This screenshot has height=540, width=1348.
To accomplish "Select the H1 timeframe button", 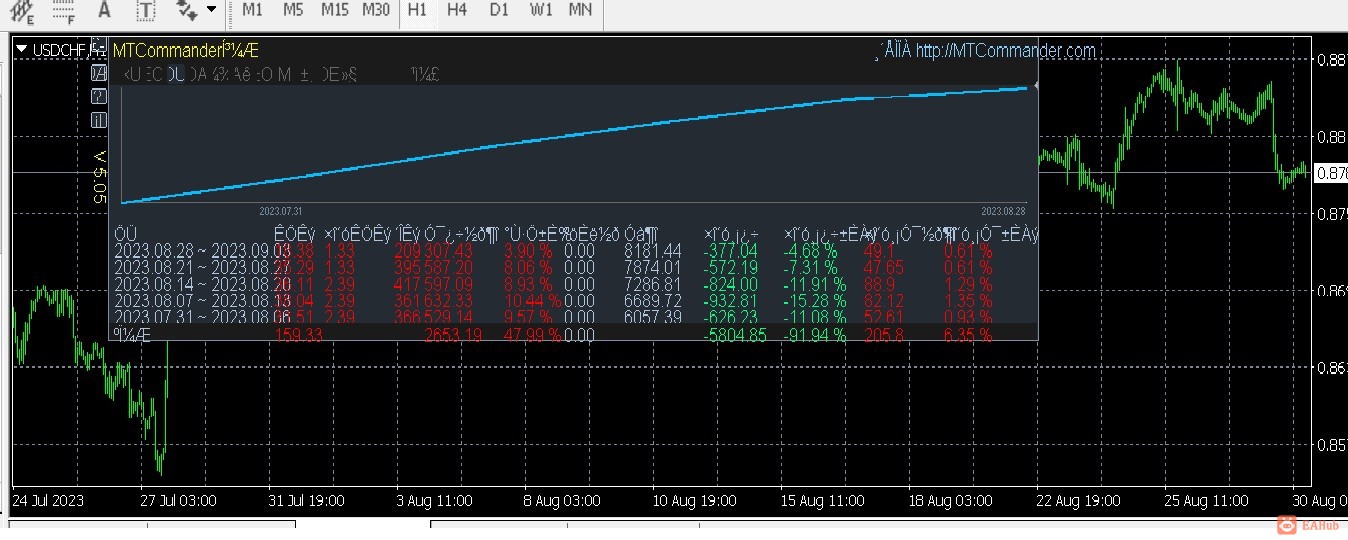I will point(418,10).
